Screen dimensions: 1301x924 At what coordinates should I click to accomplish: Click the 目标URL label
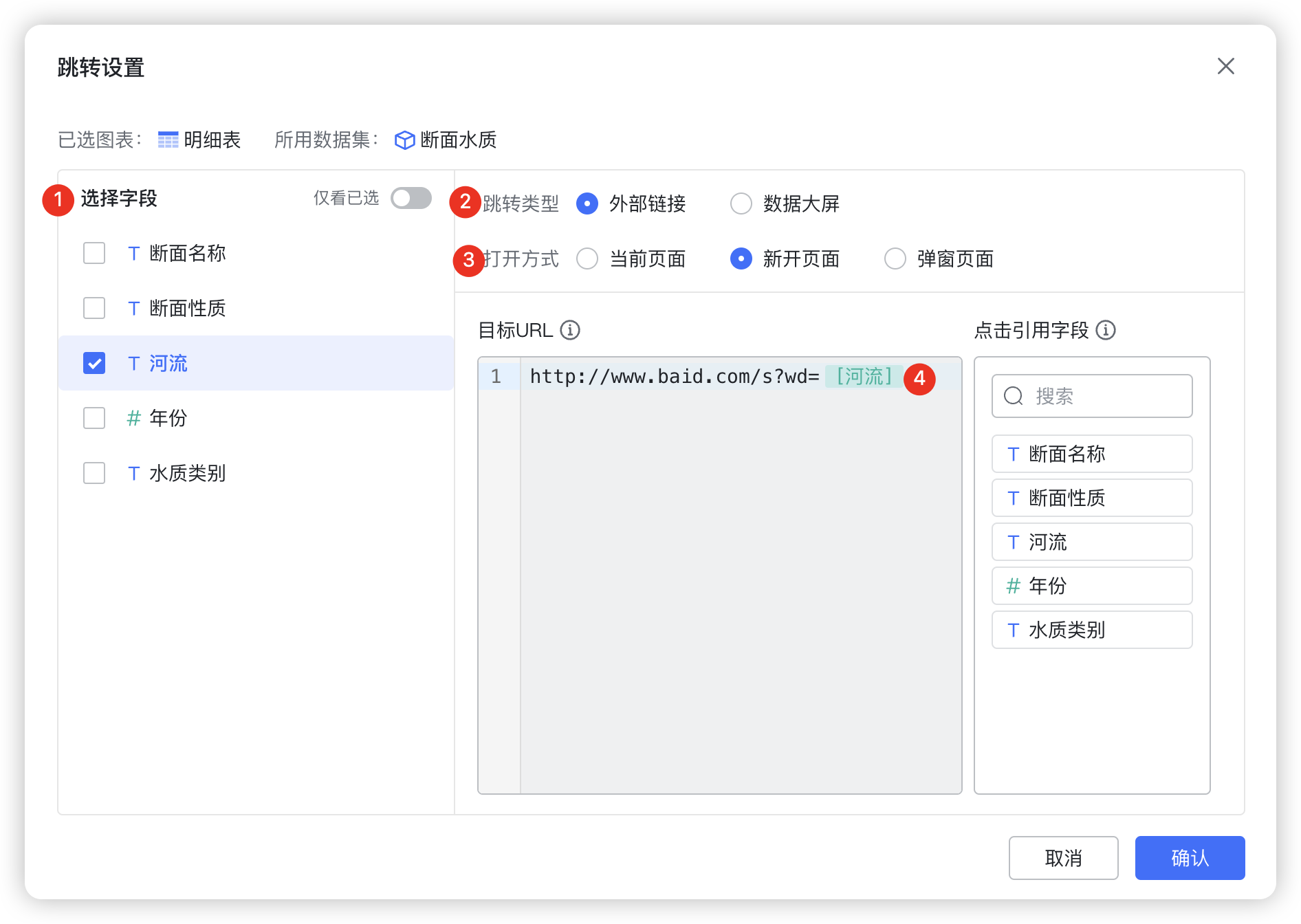pos(516,330)
